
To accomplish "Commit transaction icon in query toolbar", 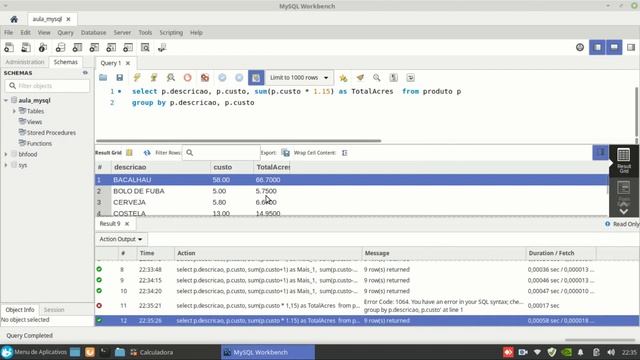I will [x=222, y=78].
